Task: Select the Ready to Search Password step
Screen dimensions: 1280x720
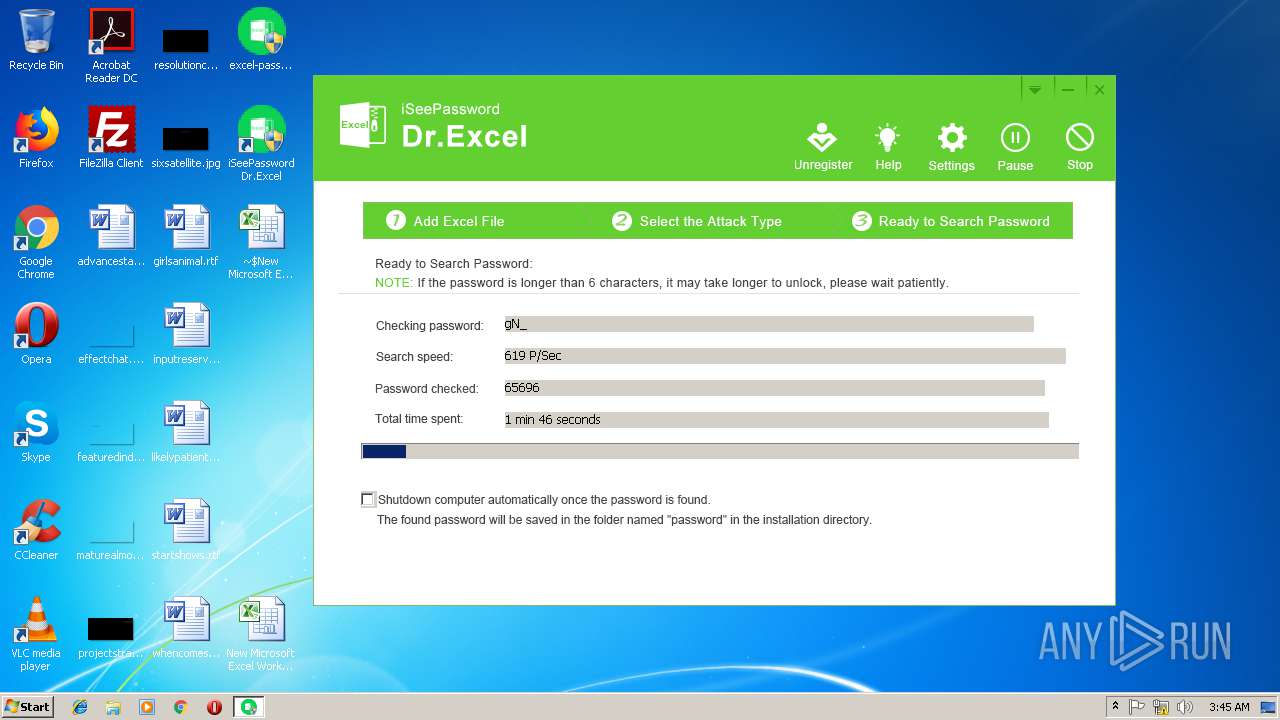Action: click(950, 221)
